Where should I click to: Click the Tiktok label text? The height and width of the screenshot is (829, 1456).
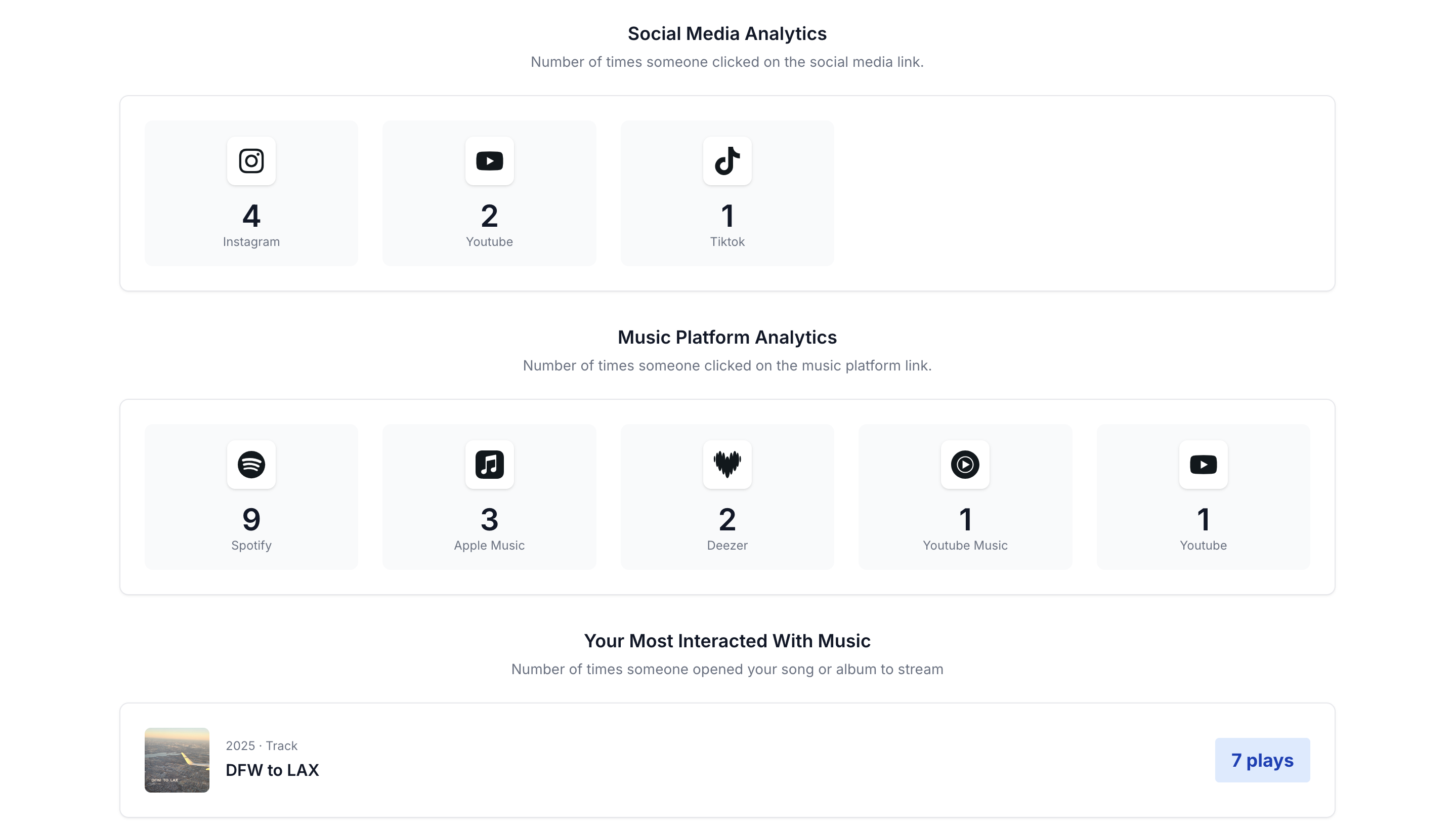[727, 242]
